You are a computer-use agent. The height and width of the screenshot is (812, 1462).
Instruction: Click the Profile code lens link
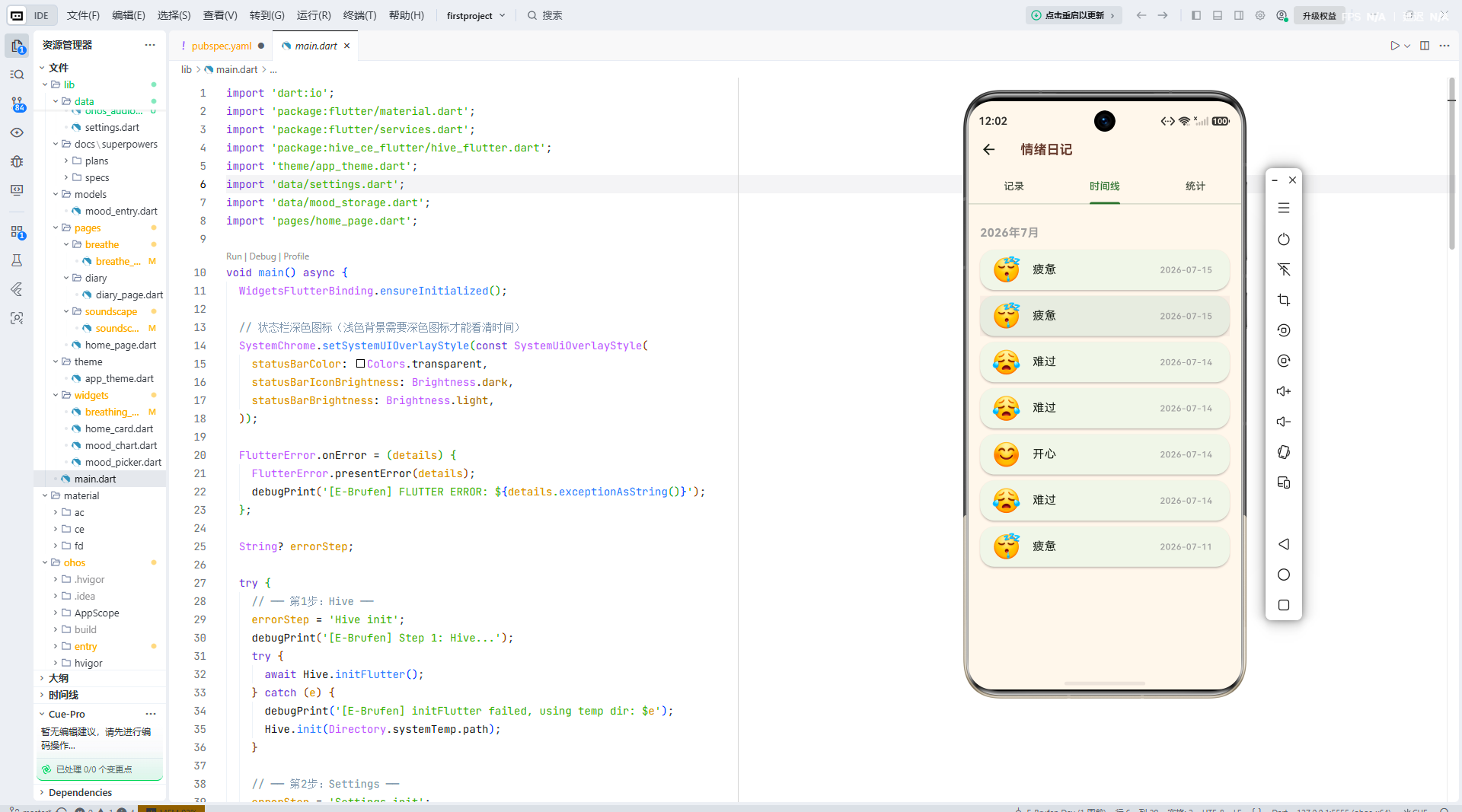point(296,256)
